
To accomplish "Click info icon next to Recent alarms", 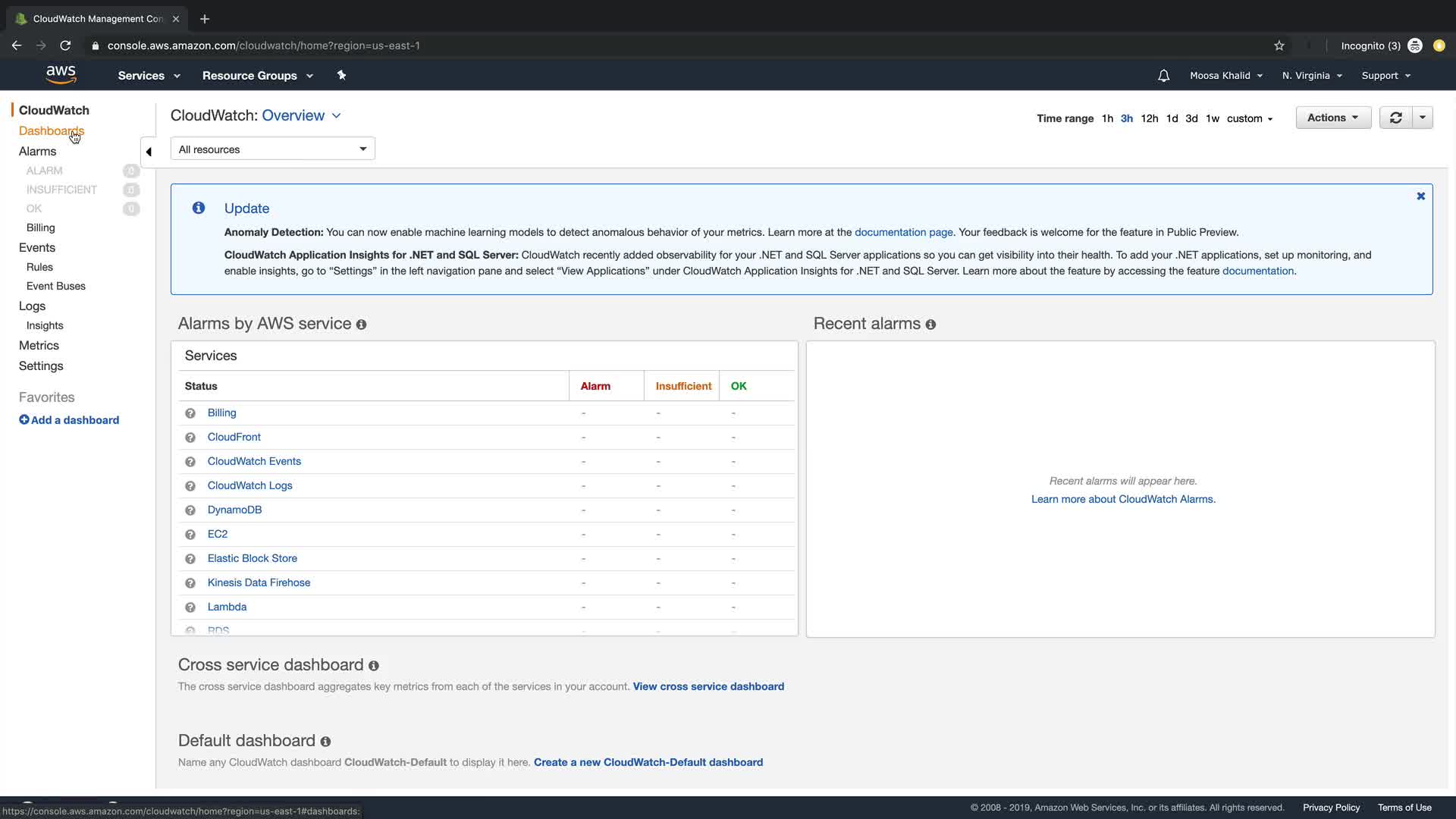I will pyautogui.click(x=930, y=325).
